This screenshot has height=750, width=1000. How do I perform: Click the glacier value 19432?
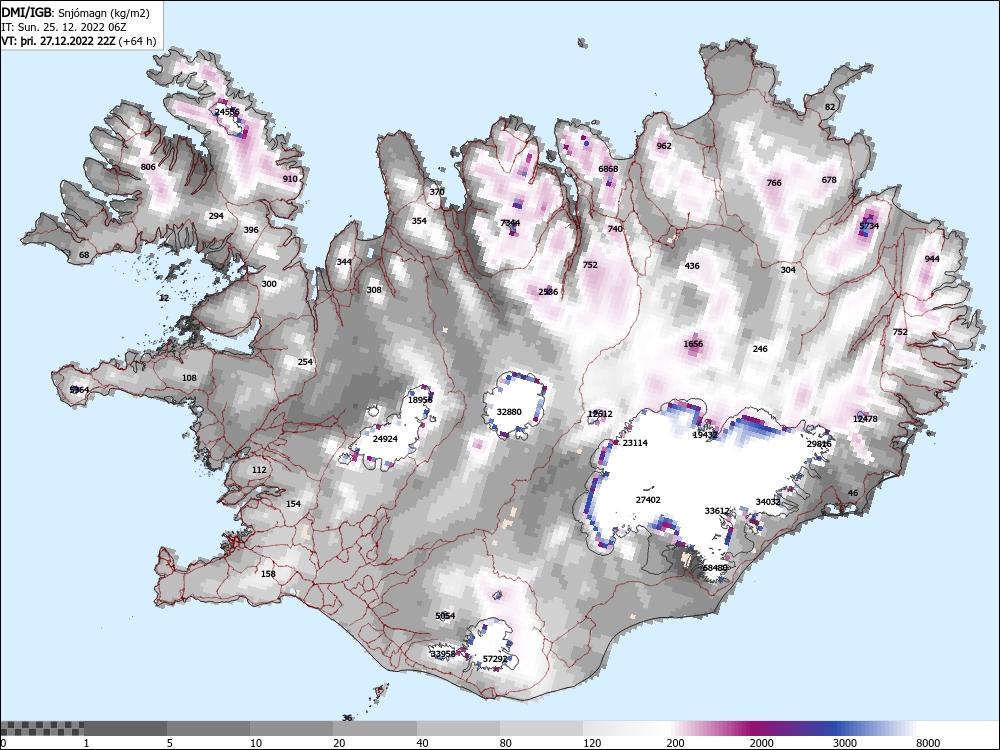[x=705, y=435]
